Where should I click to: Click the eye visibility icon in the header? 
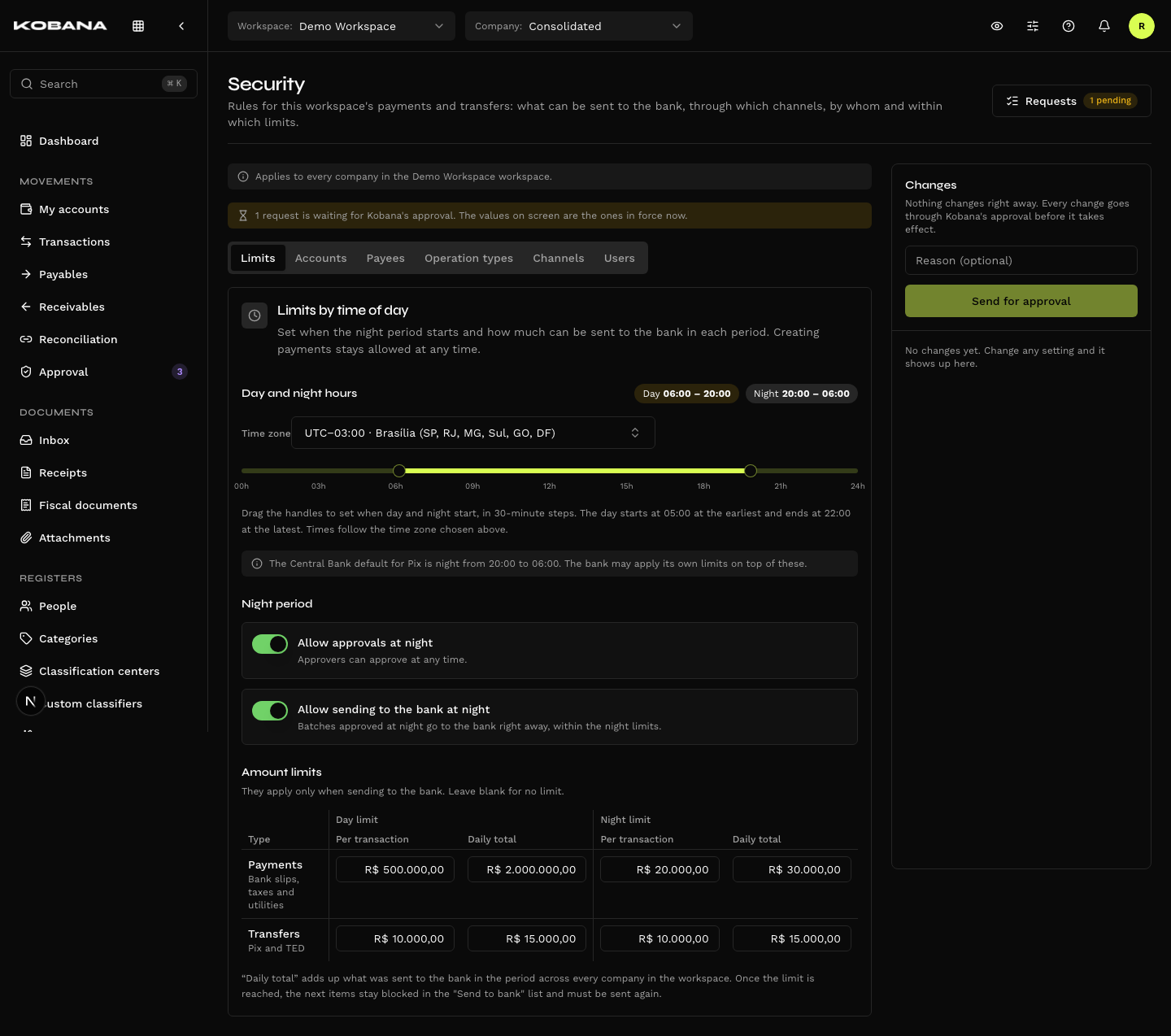997,26
